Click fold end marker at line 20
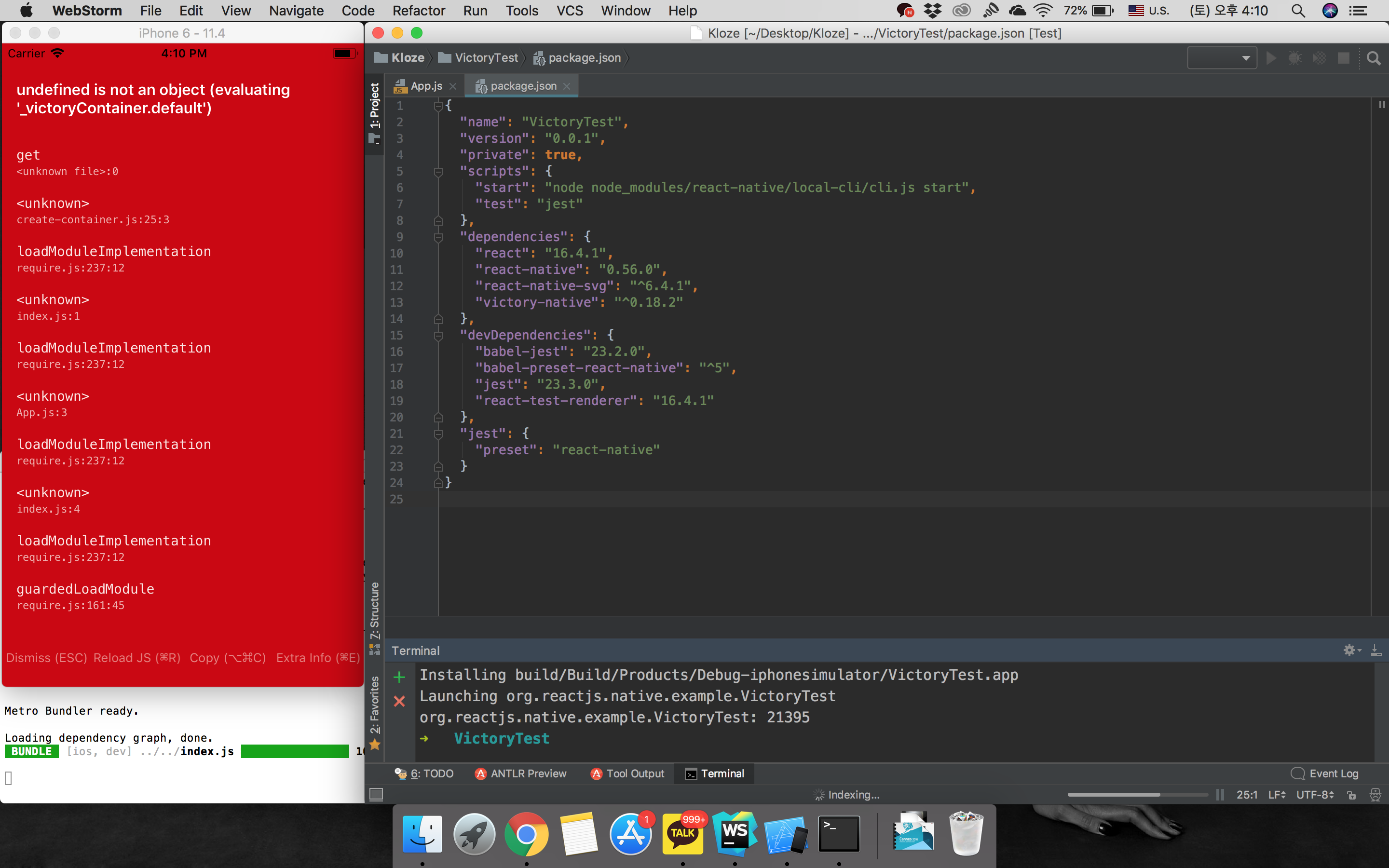The width and height of the screenshot is (1389, 868). tap(438, 417)
